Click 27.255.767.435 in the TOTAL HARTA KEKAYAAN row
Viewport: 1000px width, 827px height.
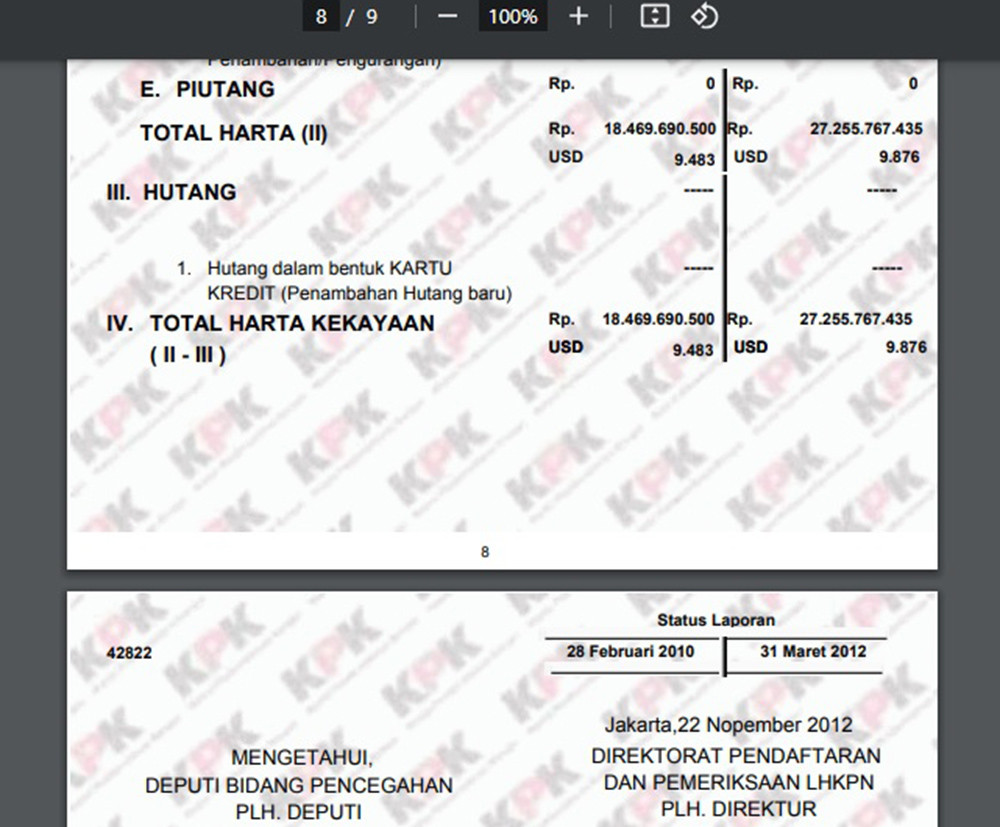pyautogui.click(x=856, y=319)
